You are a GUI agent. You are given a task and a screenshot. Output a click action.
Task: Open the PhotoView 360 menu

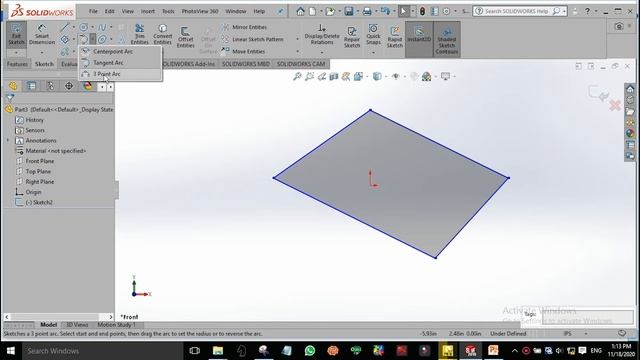(200, 11)
